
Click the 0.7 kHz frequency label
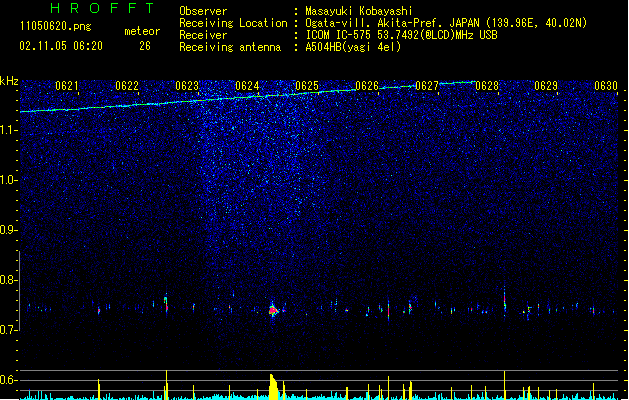pyautogui.click(x=9, y=330)
